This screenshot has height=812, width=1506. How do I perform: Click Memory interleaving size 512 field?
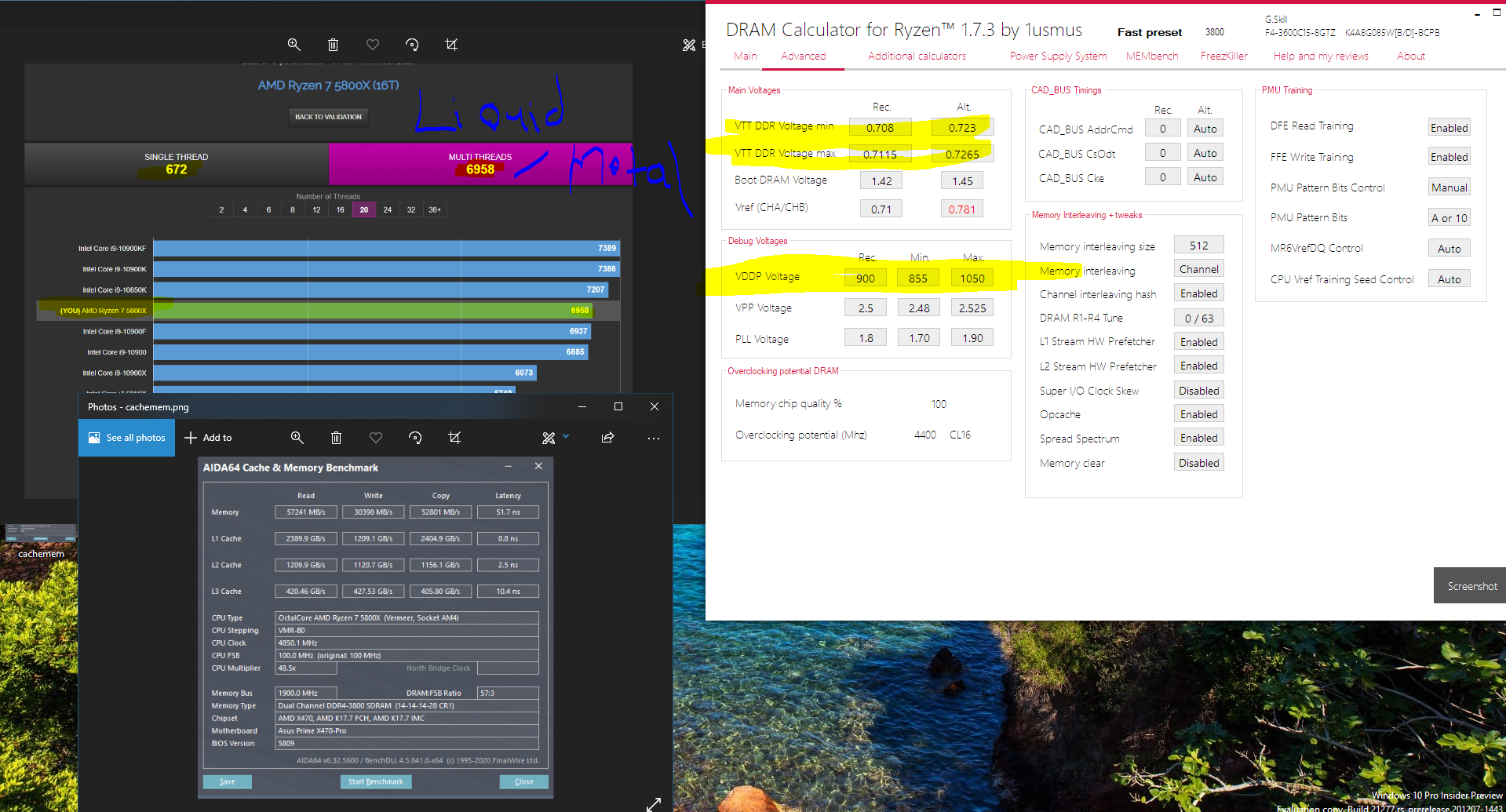pos(1199,246)
